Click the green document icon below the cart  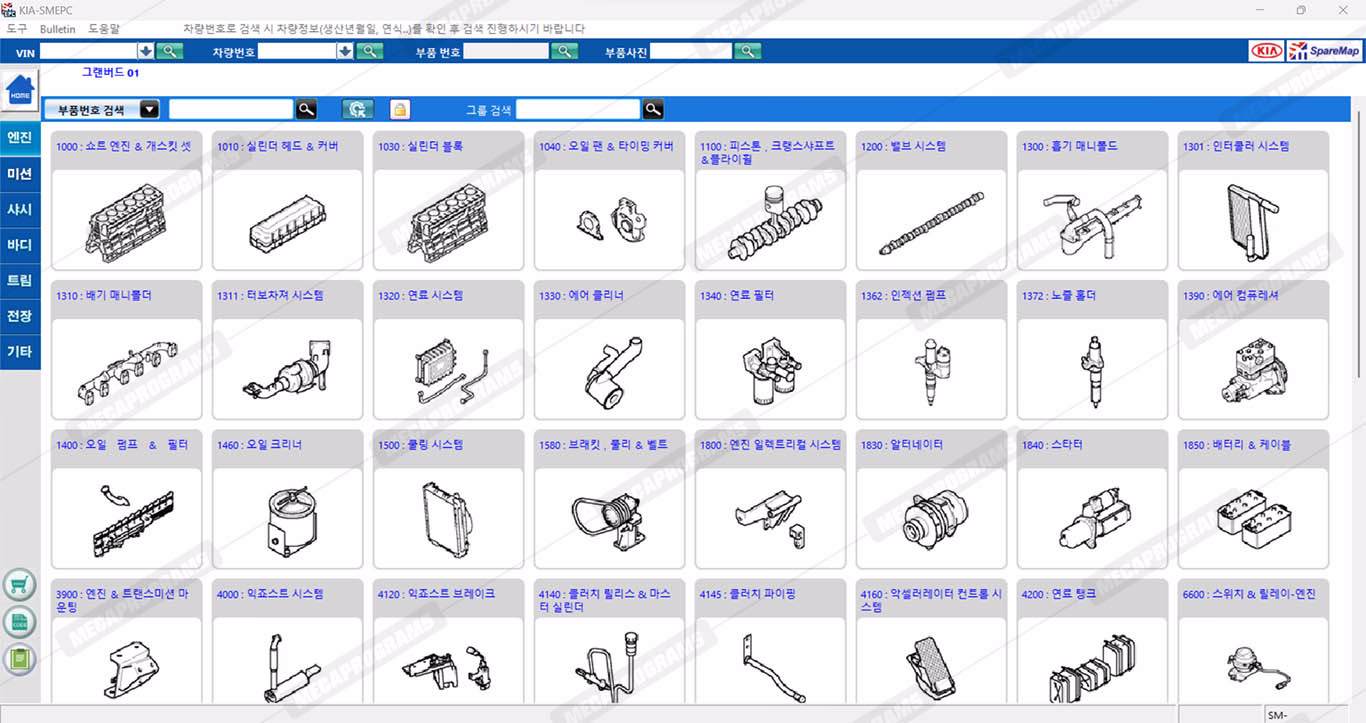20,622
